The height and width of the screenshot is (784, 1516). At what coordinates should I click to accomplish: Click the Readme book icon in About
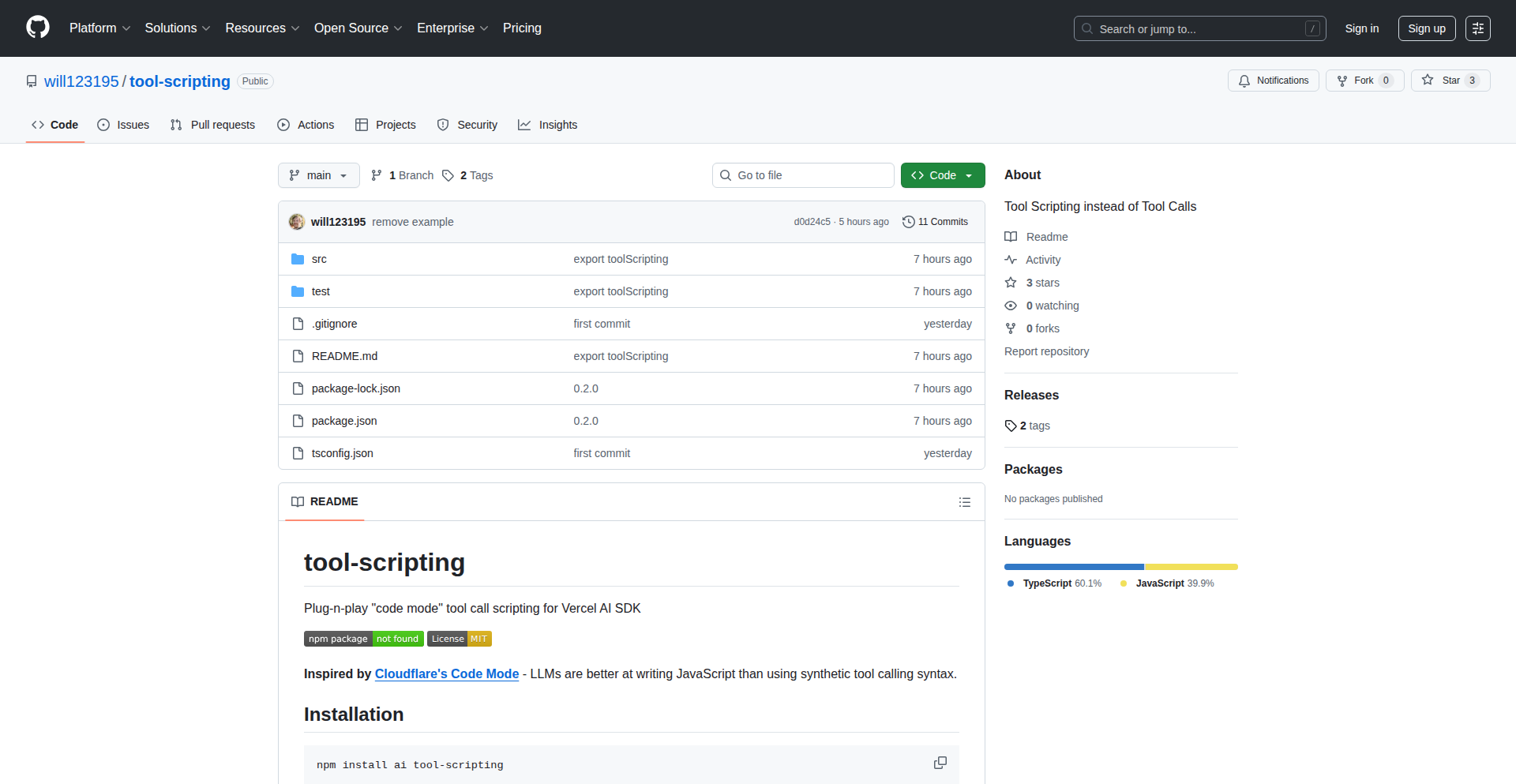(x=1011, y=237)
